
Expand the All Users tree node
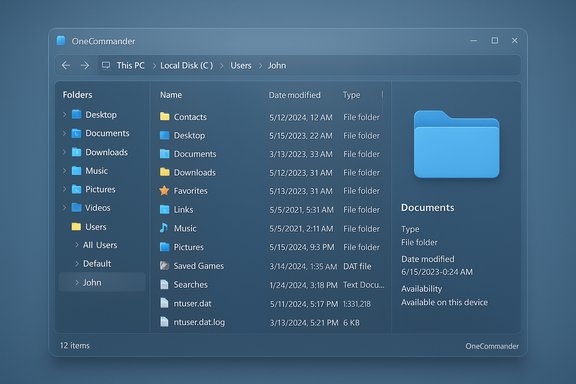tap(77, 245)
